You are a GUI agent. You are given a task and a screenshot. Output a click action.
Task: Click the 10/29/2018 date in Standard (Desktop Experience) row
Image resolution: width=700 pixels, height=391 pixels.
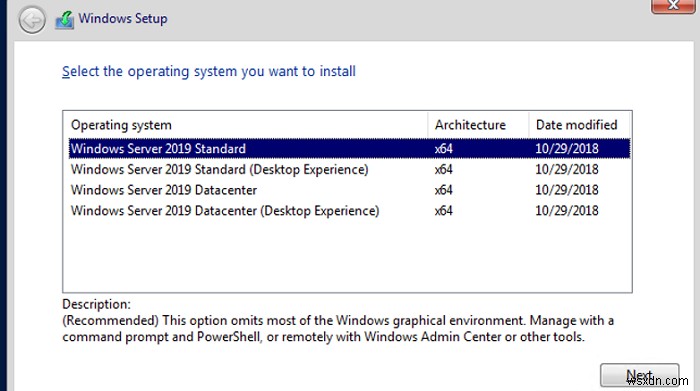click(x=567, y=169)
